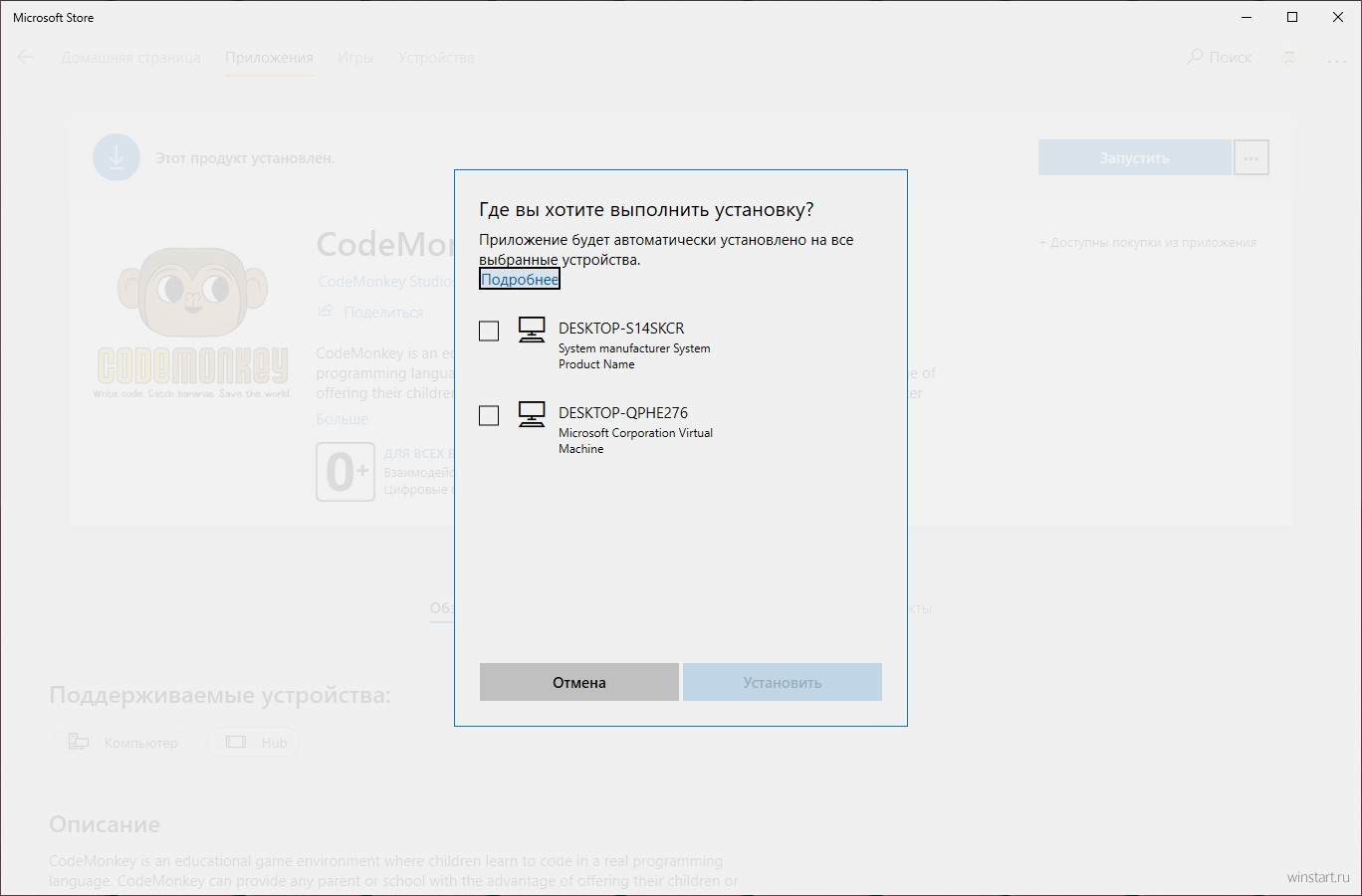The width and height of the screenshot is (1362, 896).
Task: Click the CodeMonkey app logo thumbnail
Action: click(x=192, y=322)
